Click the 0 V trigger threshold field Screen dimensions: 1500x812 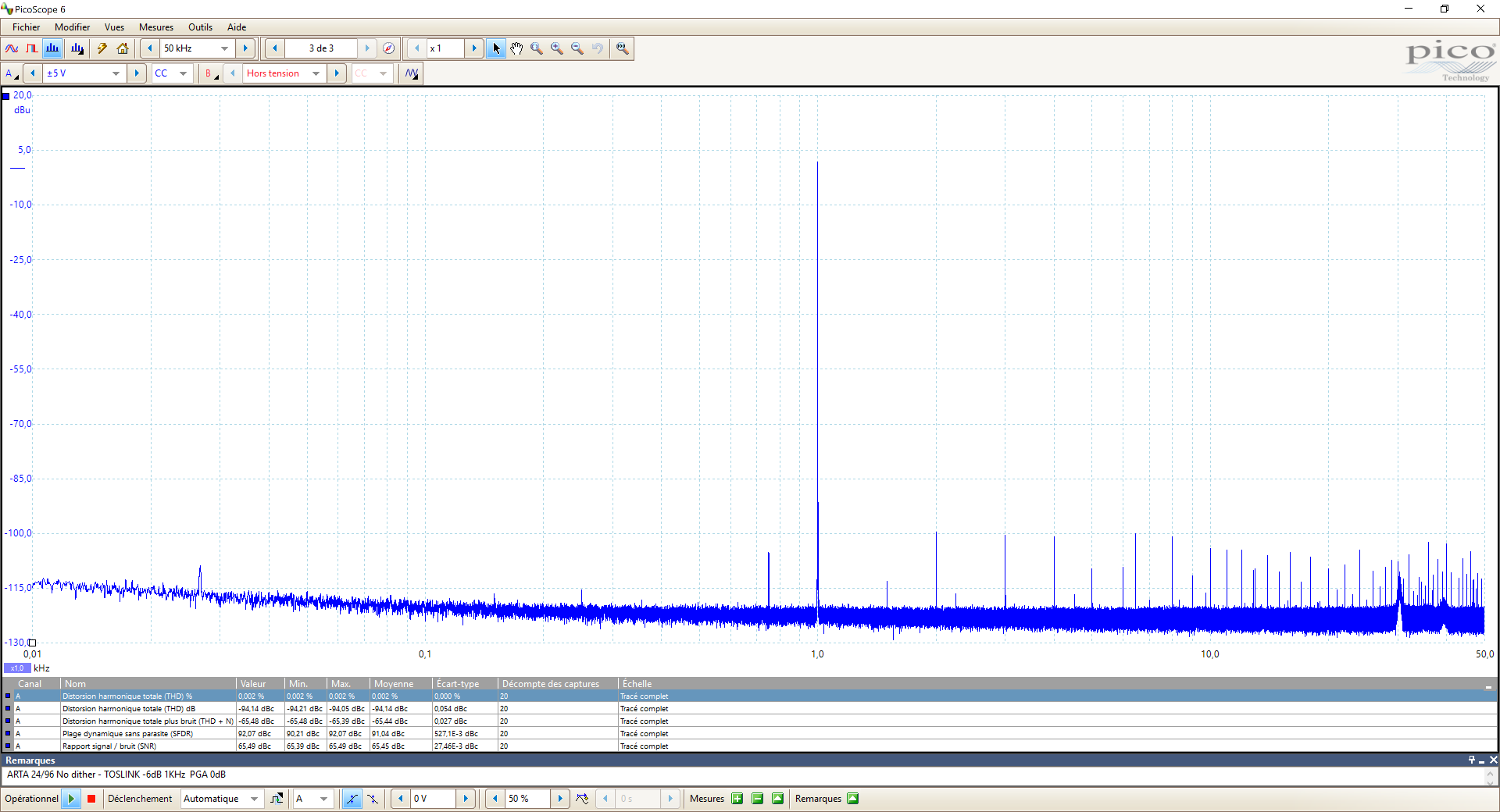click(x=433, y=799)
